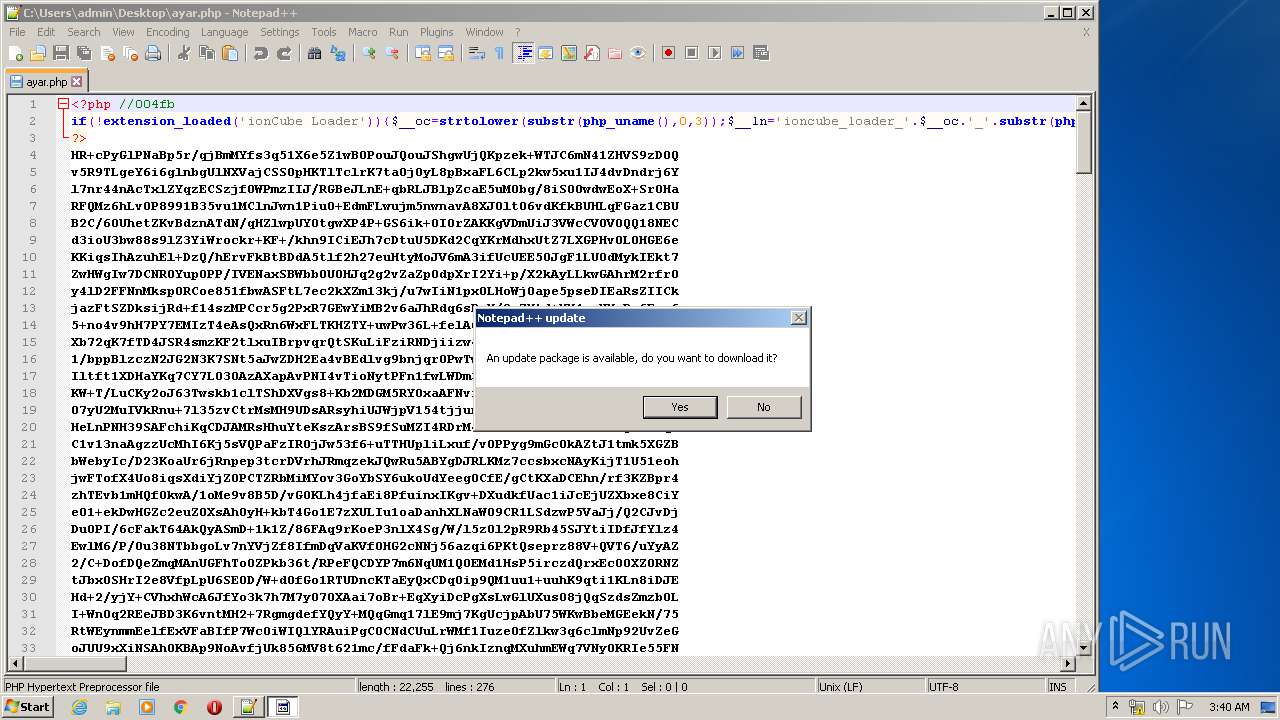Click the New file toolbar icon
This screenshot has width=1280, height=720.
[x=16, y=53]
